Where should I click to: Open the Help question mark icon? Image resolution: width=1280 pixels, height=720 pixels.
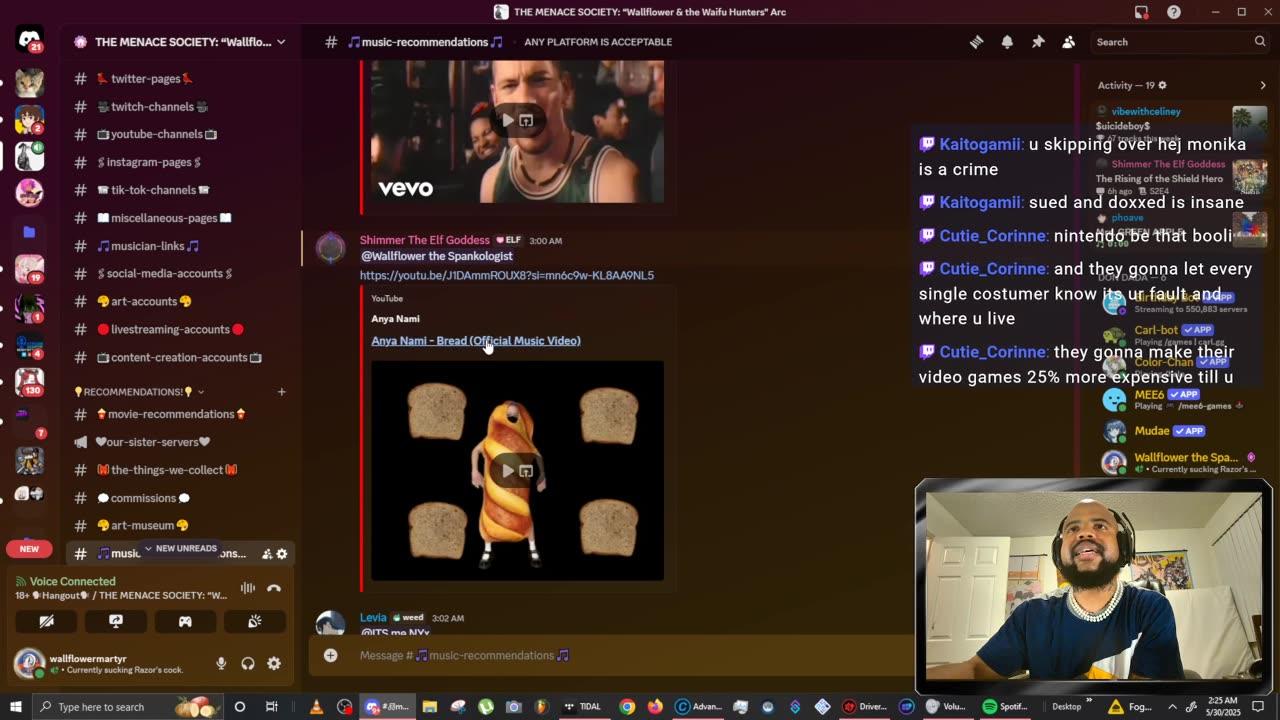point(1174,12)
